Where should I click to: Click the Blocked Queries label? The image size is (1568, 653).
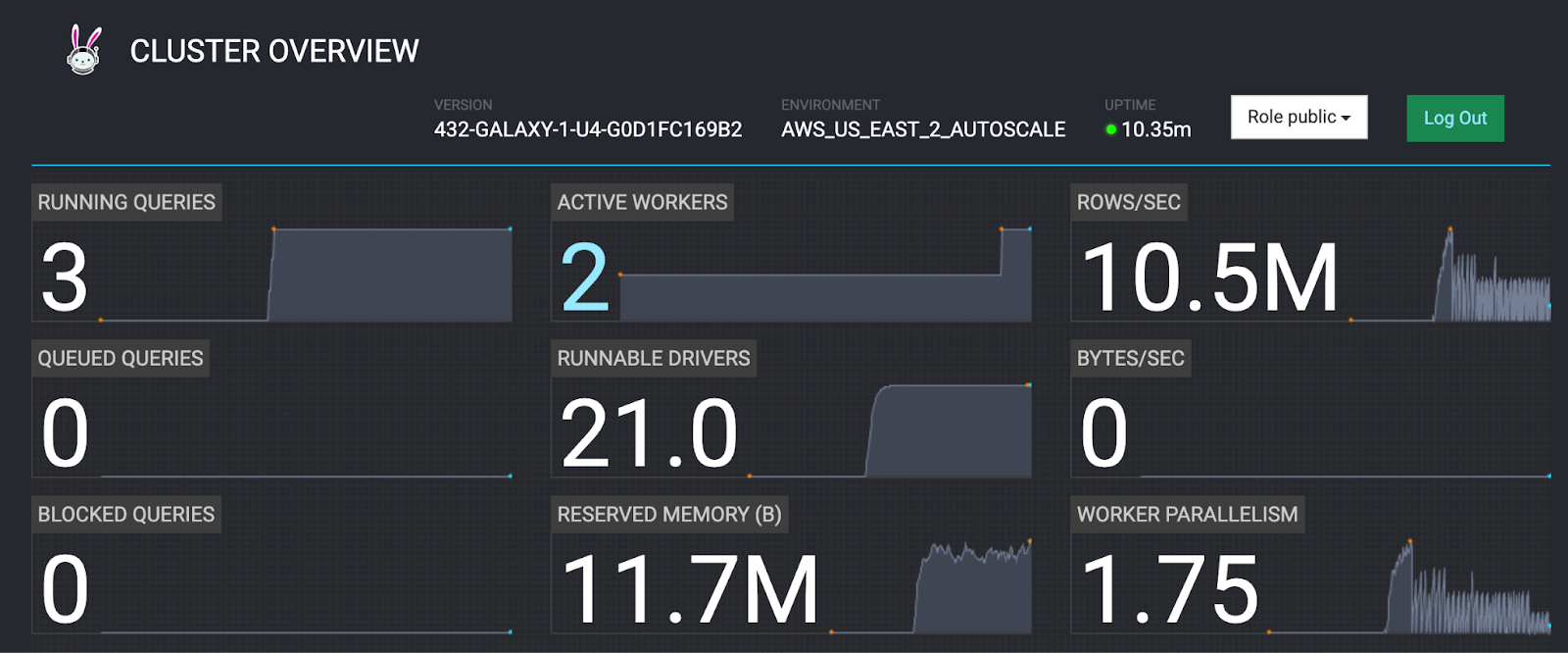tap(126, 514)
